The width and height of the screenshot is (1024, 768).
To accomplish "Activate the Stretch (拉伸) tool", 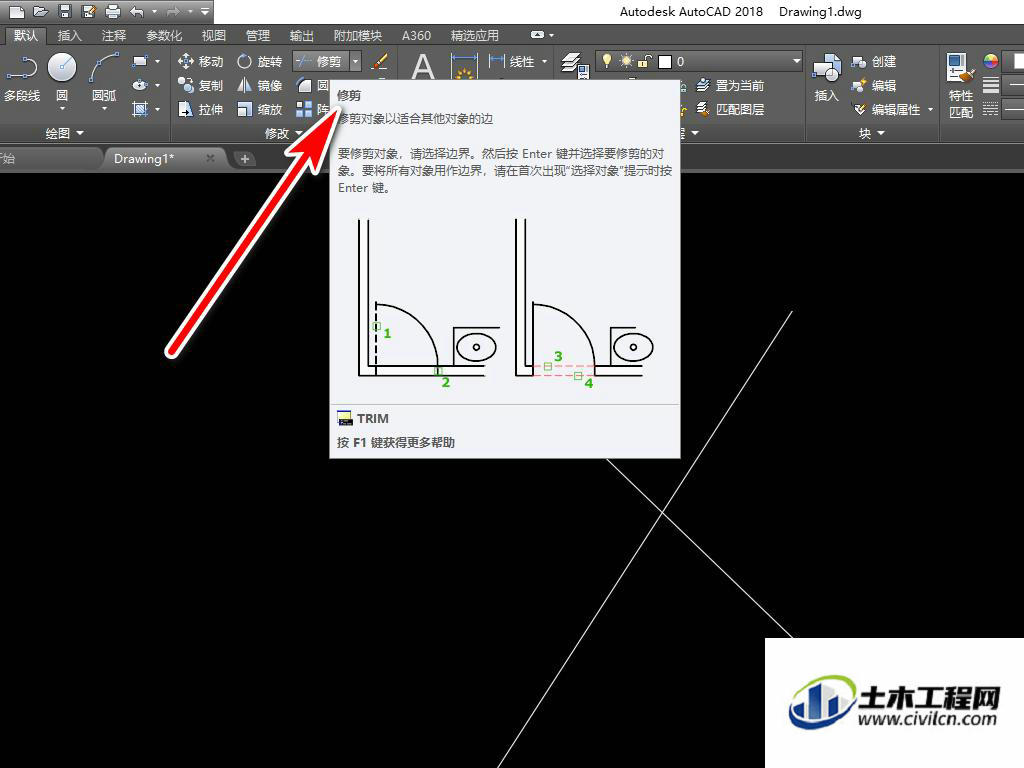I will pos(200,109).
